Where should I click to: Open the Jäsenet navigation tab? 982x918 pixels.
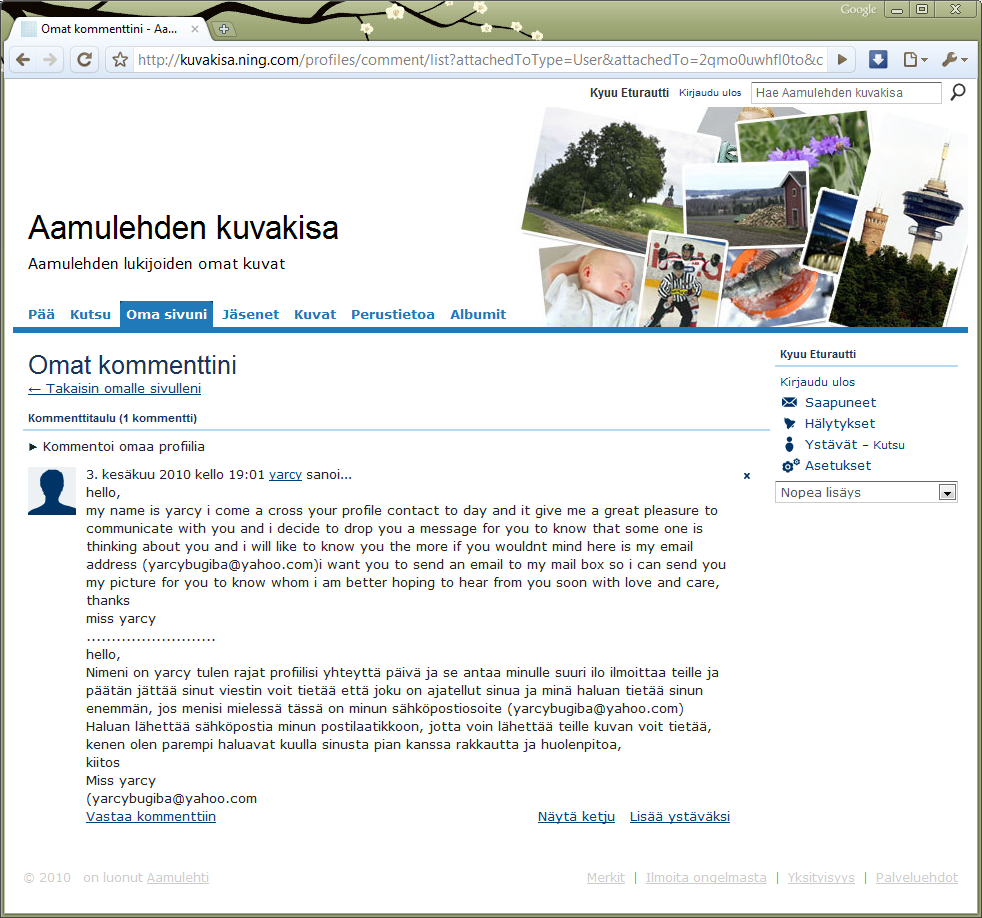click(x=250, y=315)
